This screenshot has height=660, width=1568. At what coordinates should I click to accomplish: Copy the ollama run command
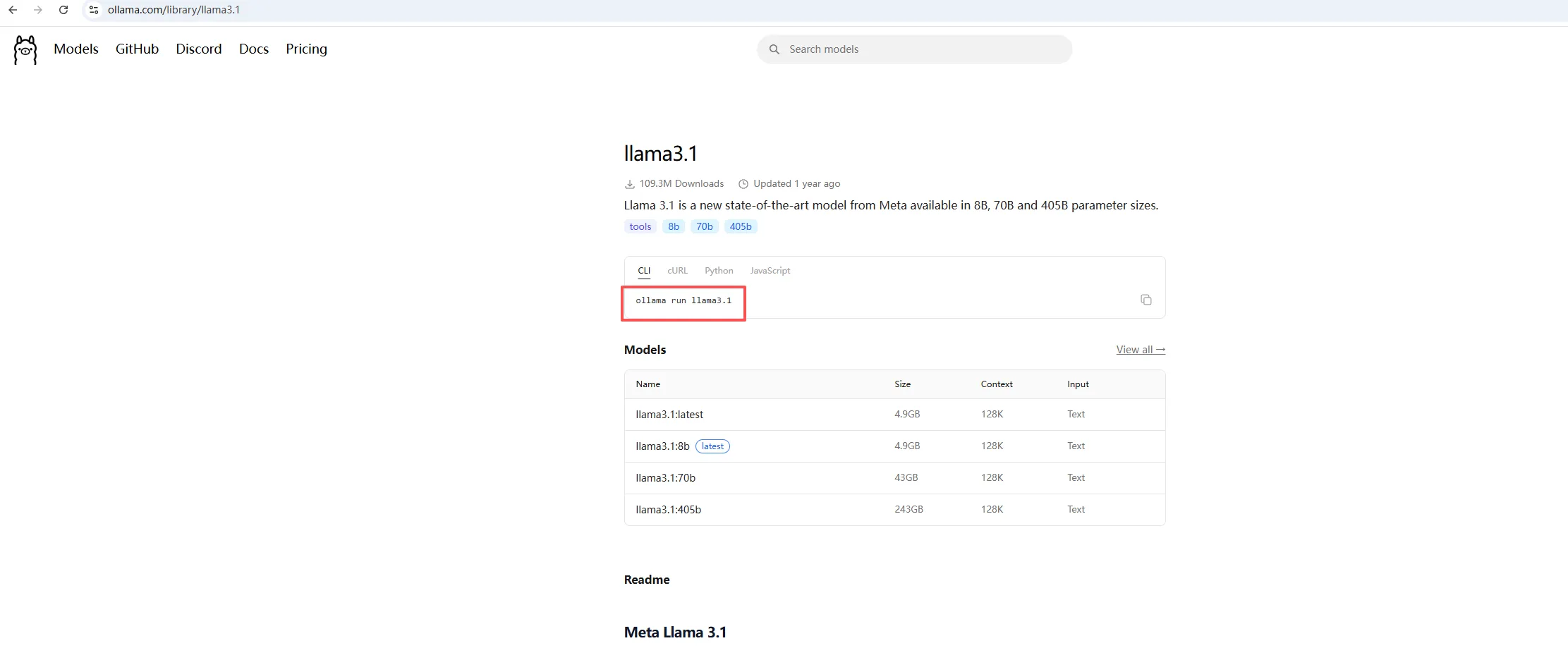(1146, 300)
